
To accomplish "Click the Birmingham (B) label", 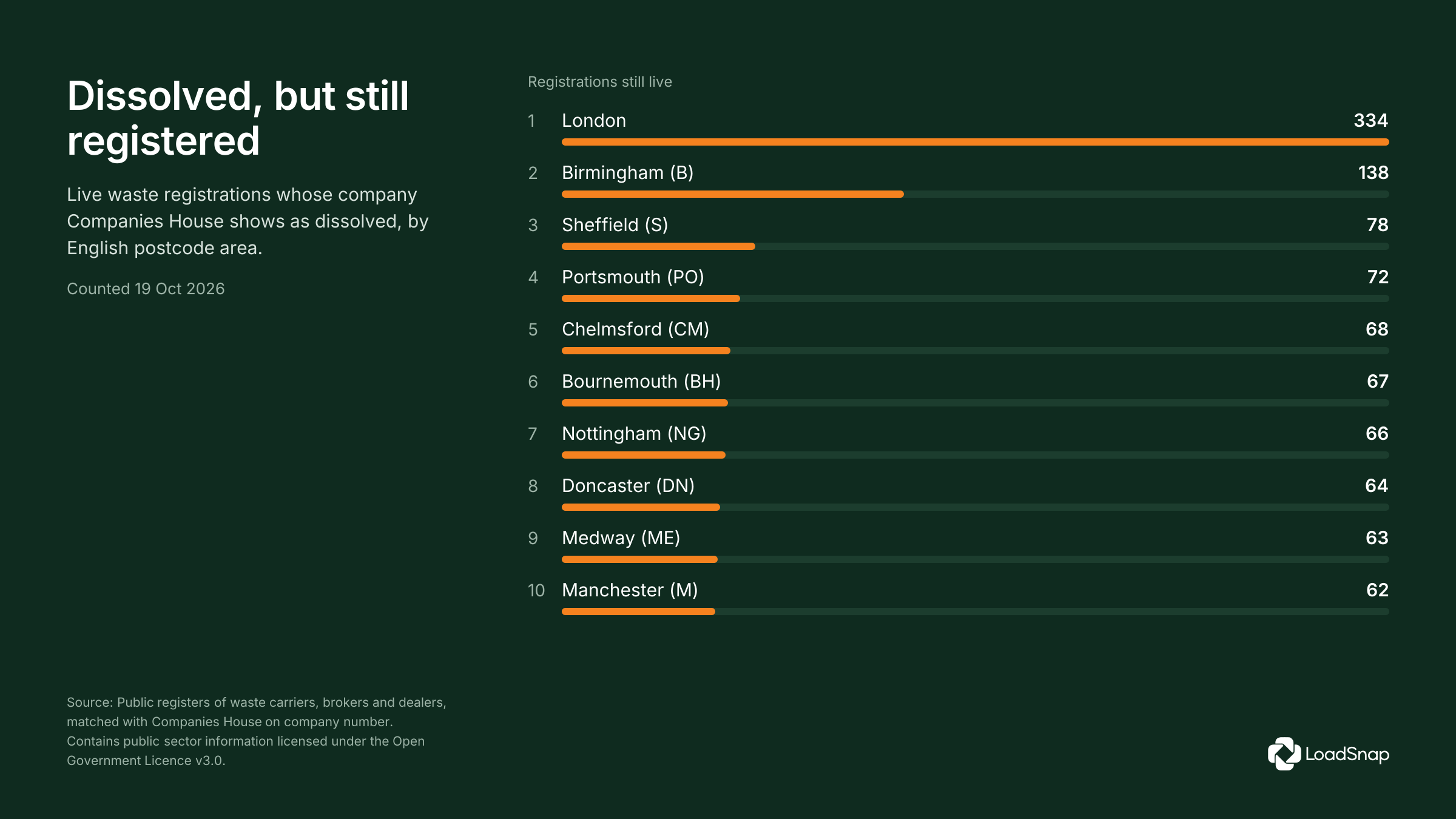I will tap(628, 173).
